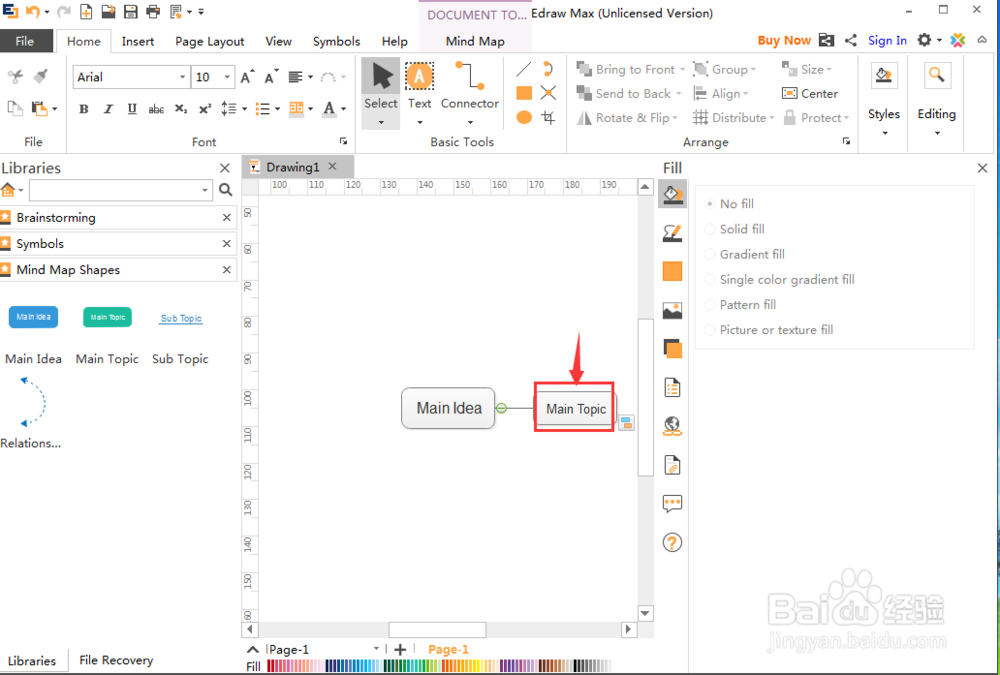The height and width of the screenshot is (675, 1000).
Task: Add a new page with plus button
Action: [400, 649]
